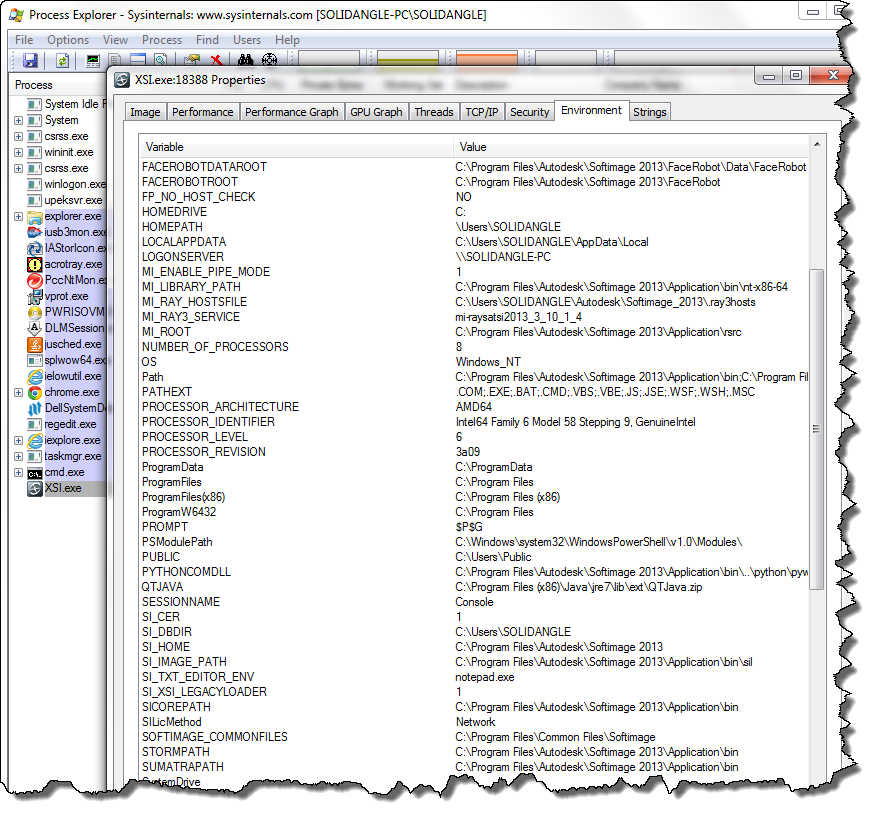Click the Refresh Now toolbar icon
The image size is (880, 819).
tap(62, 61)
